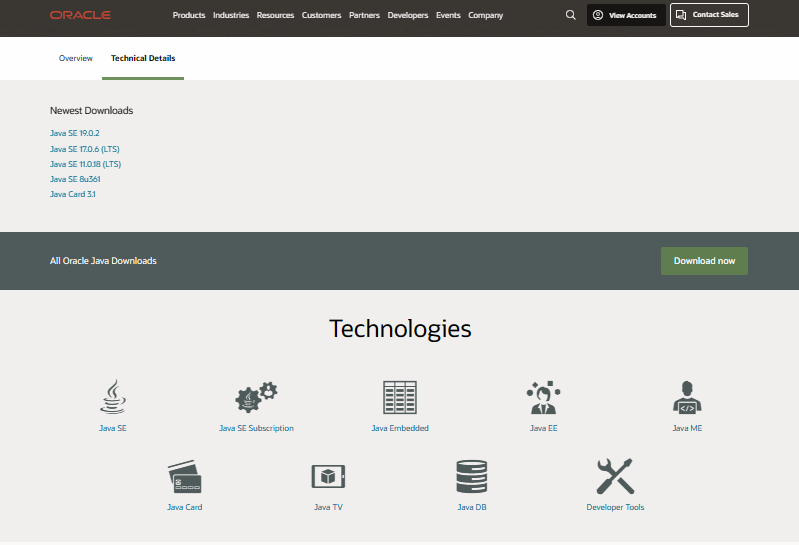Open the Company menu
The image size is (799, 545).
[486, 15]
